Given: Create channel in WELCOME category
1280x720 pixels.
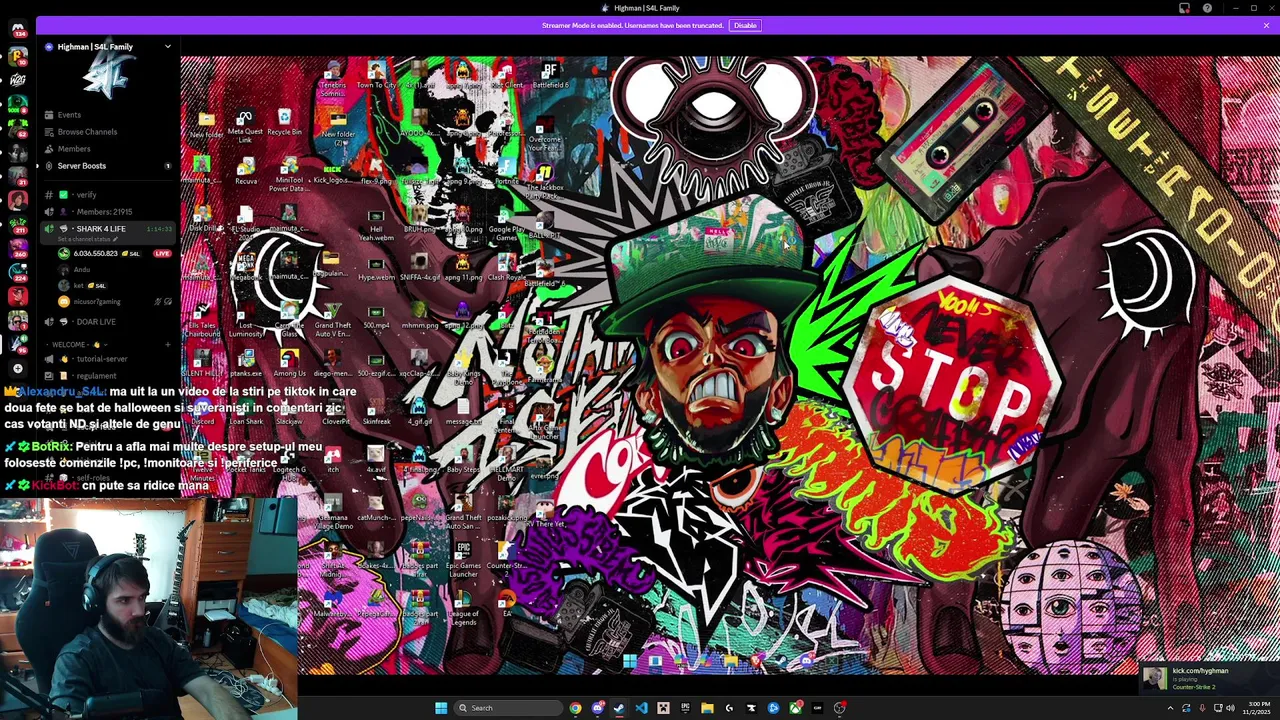Looking at the screenshot, I should (x=168, y=344).
